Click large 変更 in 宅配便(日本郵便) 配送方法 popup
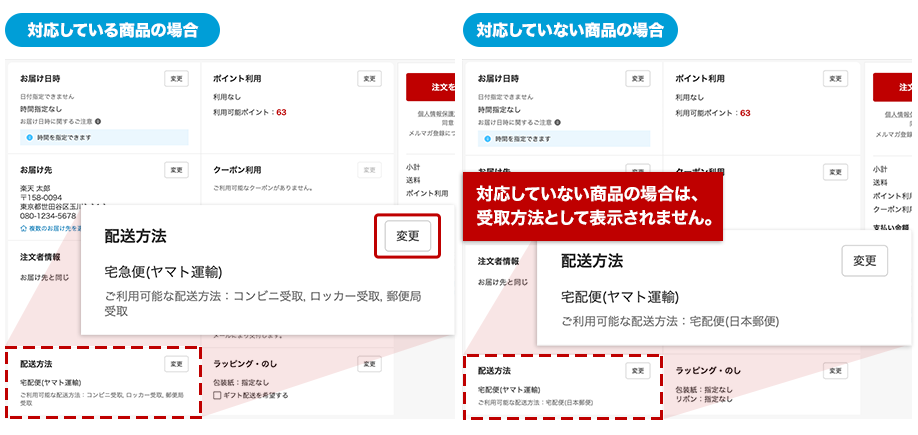 (x=865, y=261)
